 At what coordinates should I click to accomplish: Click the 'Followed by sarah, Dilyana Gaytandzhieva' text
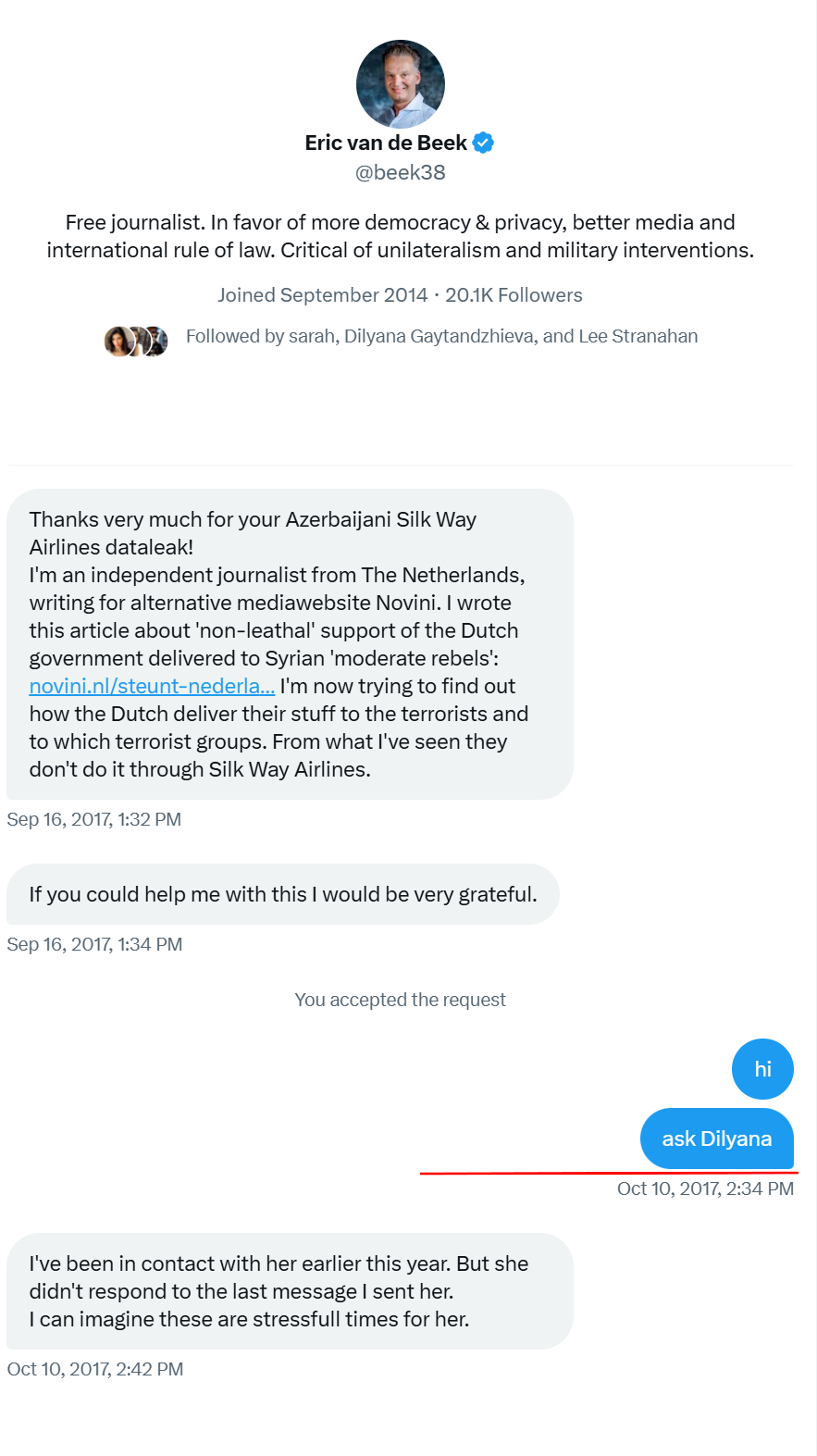[x=441, y=336]
